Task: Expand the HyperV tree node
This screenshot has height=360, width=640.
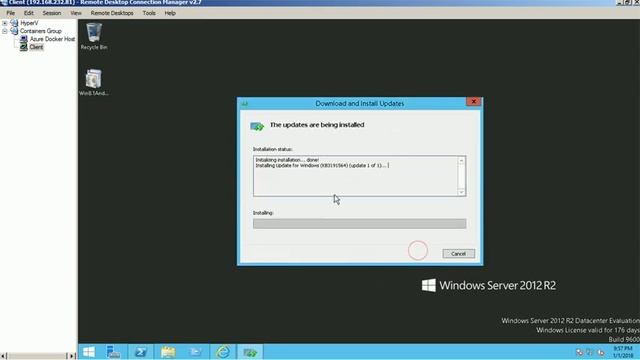Action: click(4, 23)
